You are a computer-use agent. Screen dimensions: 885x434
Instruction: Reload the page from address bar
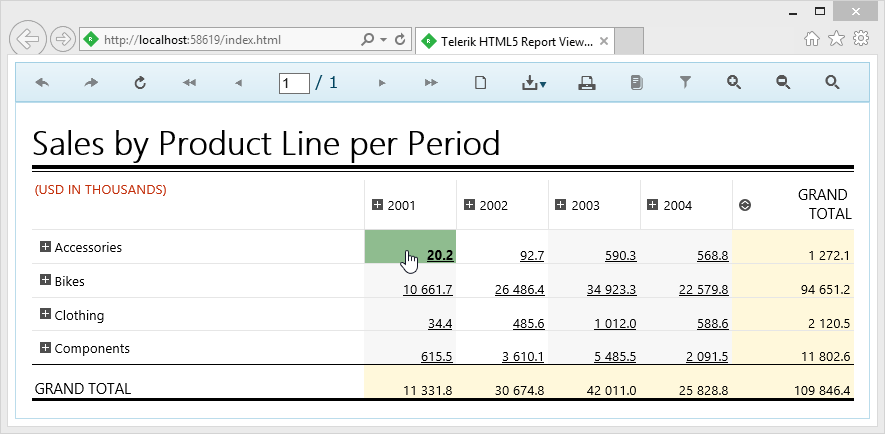[400, 40]
